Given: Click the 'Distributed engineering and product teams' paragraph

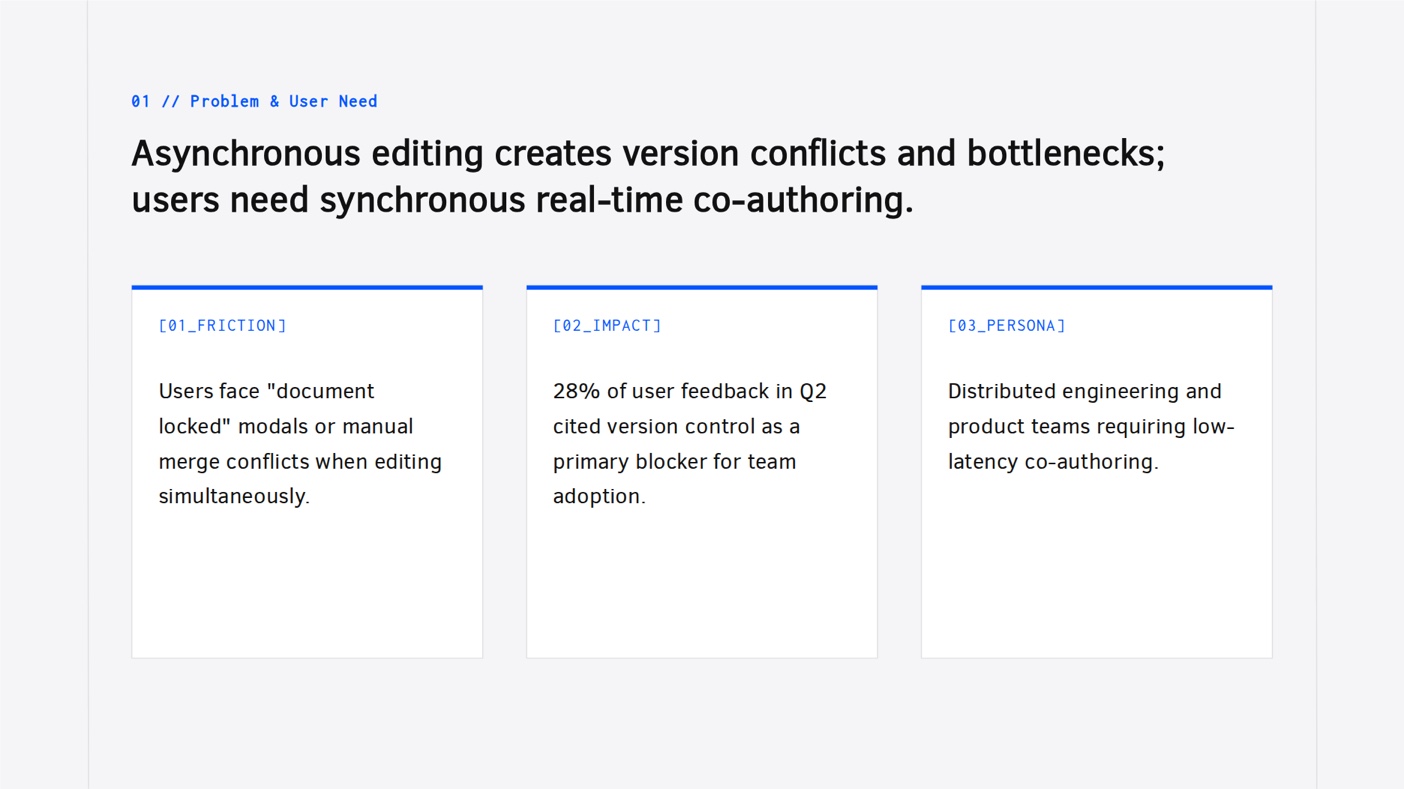Looking at the screenshot, I should pyautogui.click(x=1091, y=426).
